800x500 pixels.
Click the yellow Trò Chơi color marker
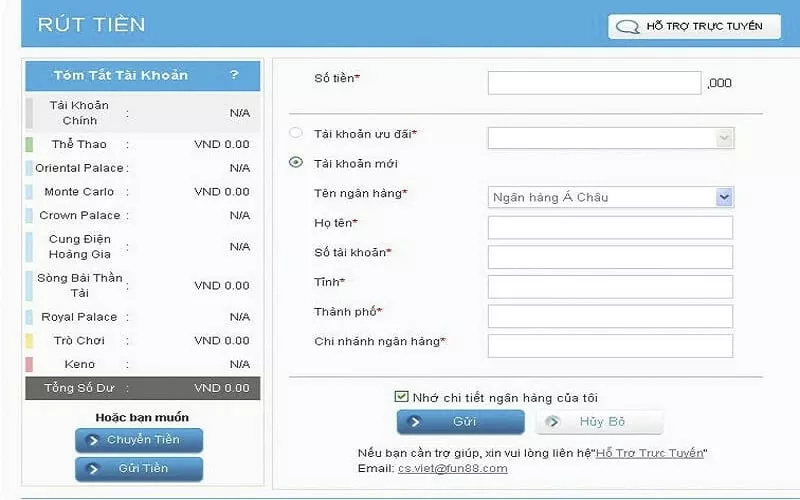[29, 340]
